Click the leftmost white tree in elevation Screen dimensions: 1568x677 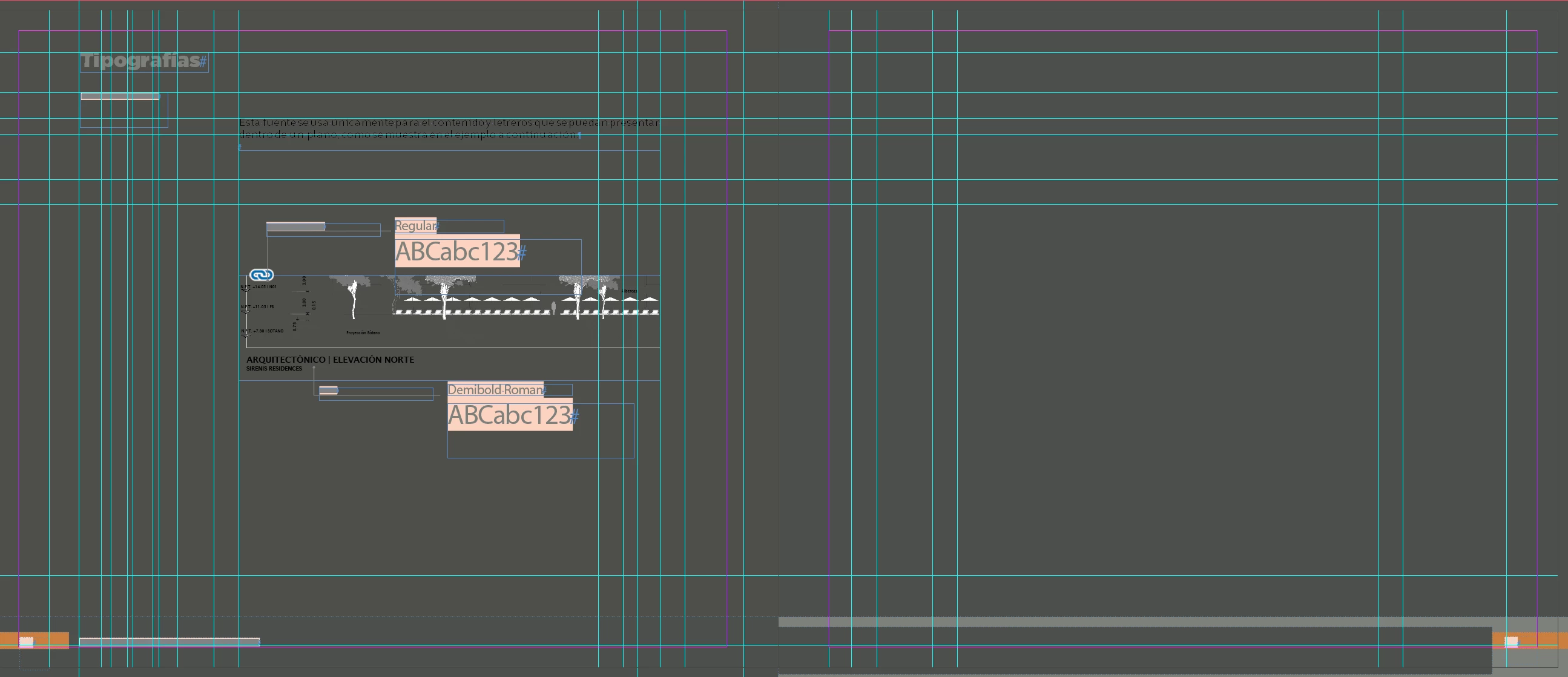(x=353, y=299)
